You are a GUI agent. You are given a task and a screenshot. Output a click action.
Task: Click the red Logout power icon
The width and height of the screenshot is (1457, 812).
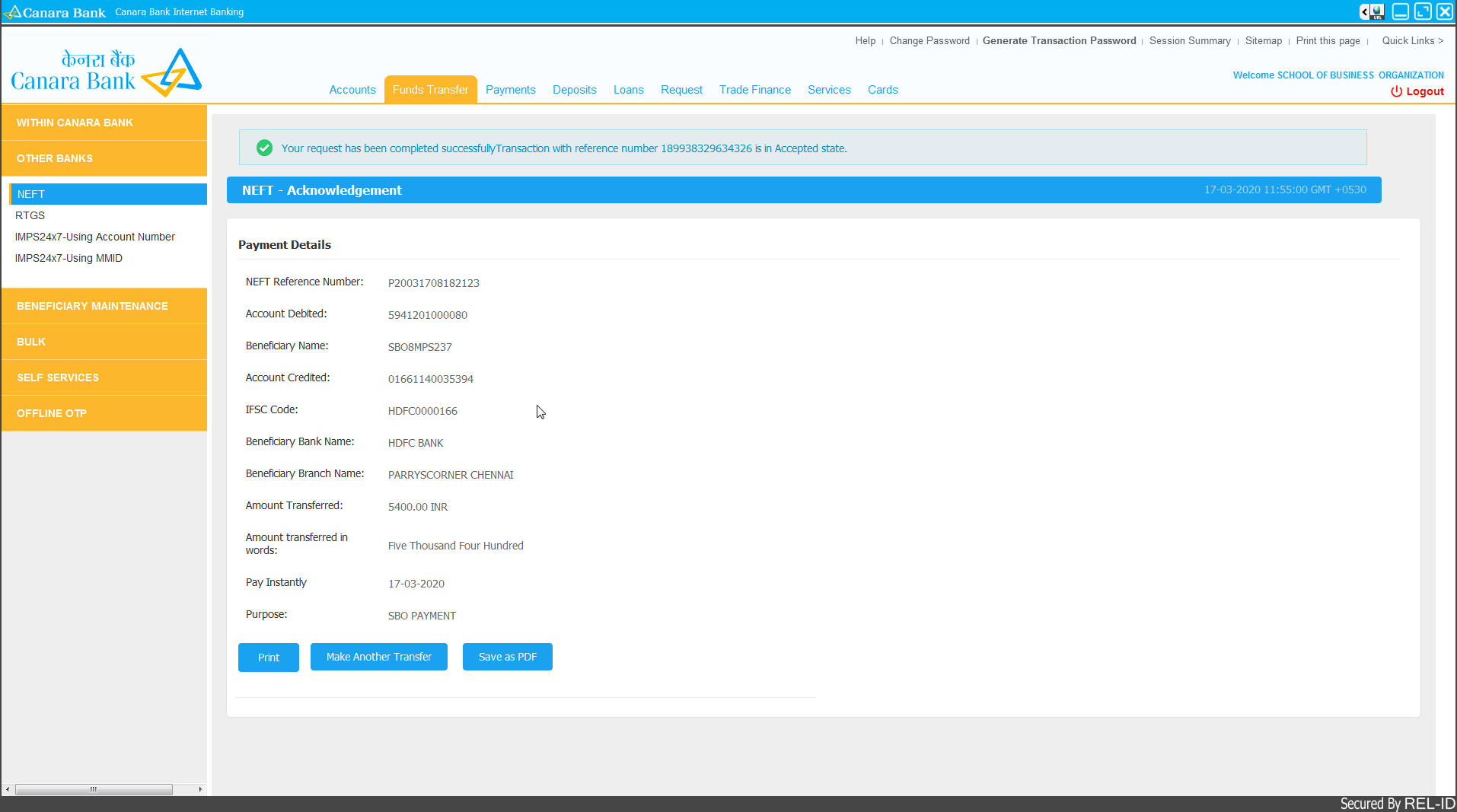tap(1396, 91)
